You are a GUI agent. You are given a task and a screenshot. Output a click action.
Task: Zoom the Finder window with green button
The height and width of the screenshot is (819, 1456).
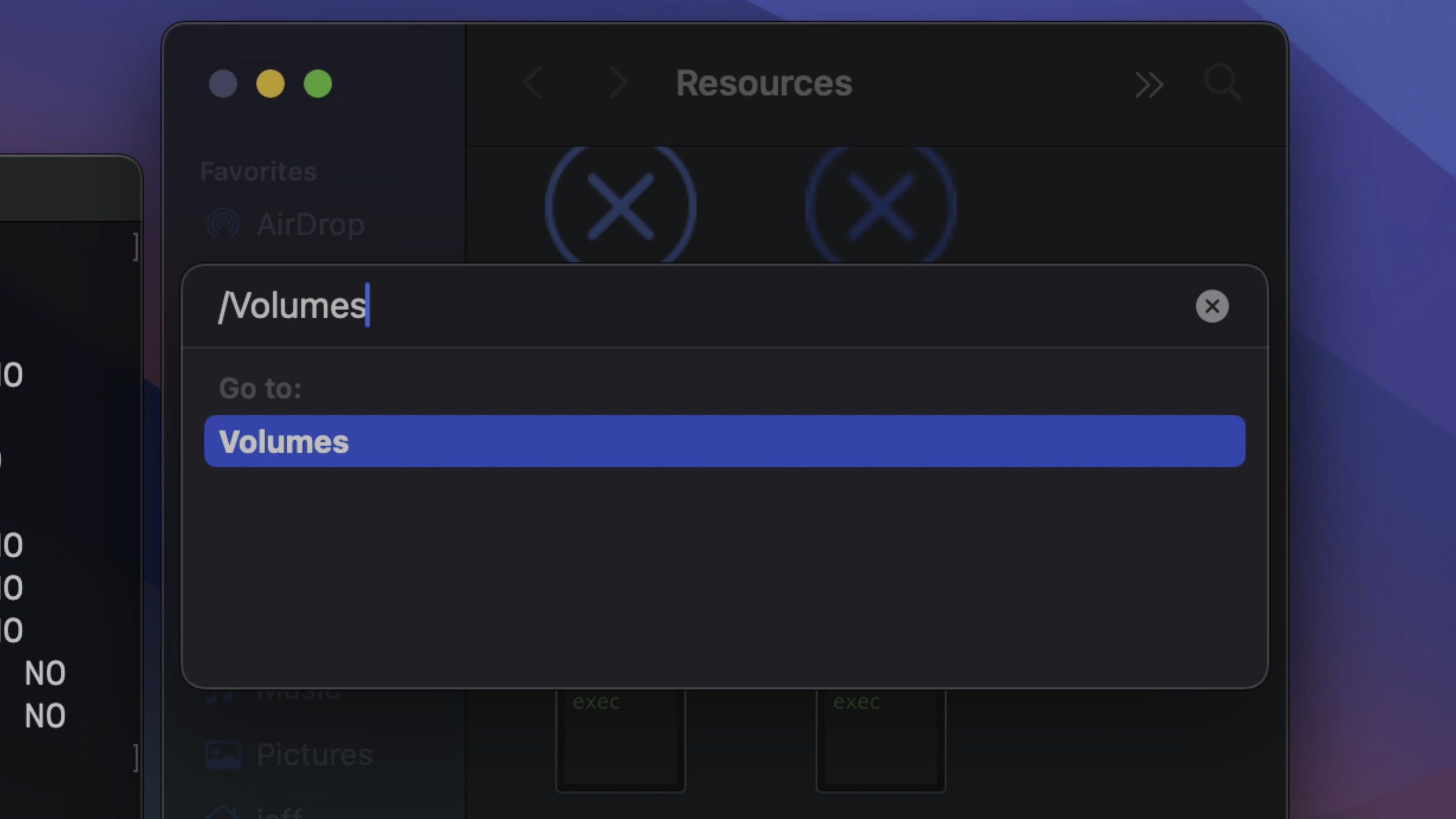pyautogui.click(x=318, y=84)
